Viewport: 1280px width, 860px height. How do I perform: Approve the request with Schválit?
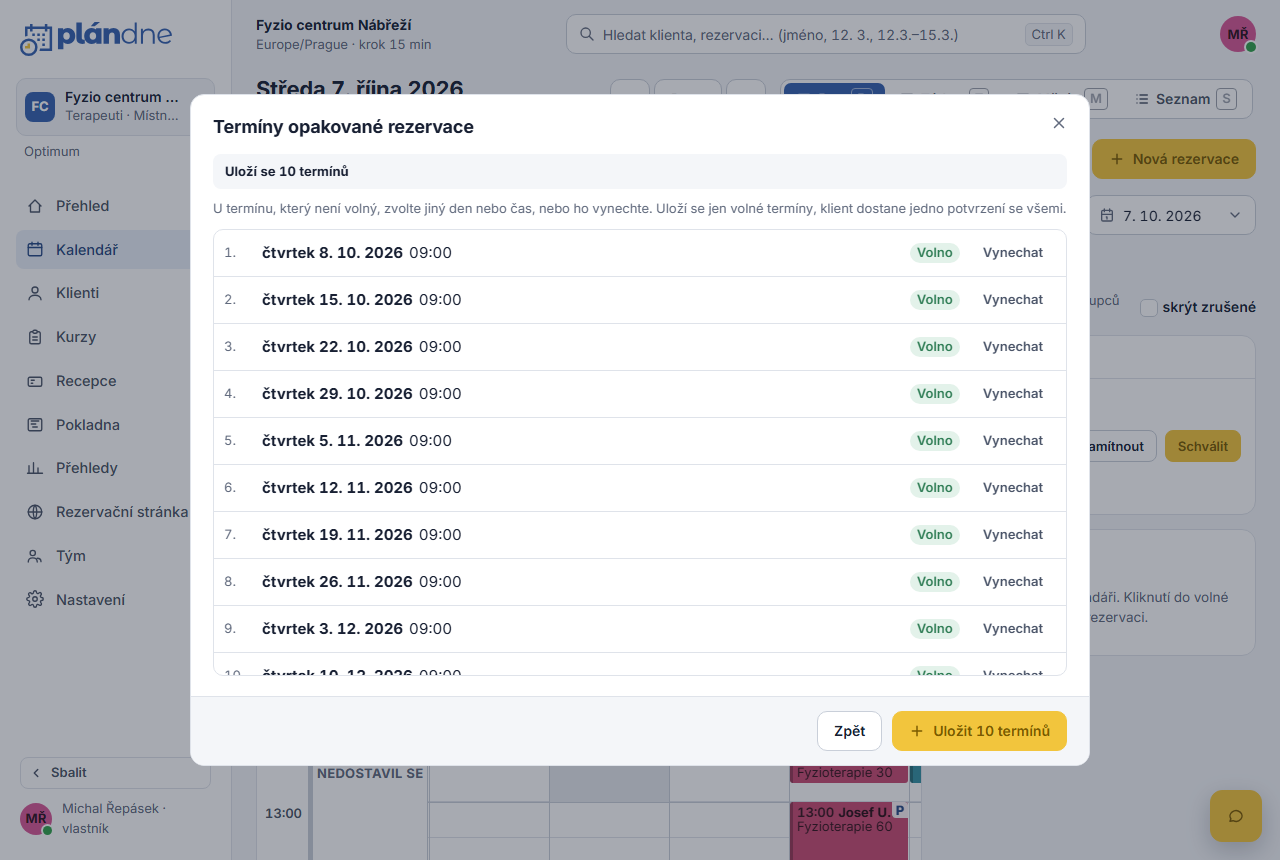(x=1203, y=446)
